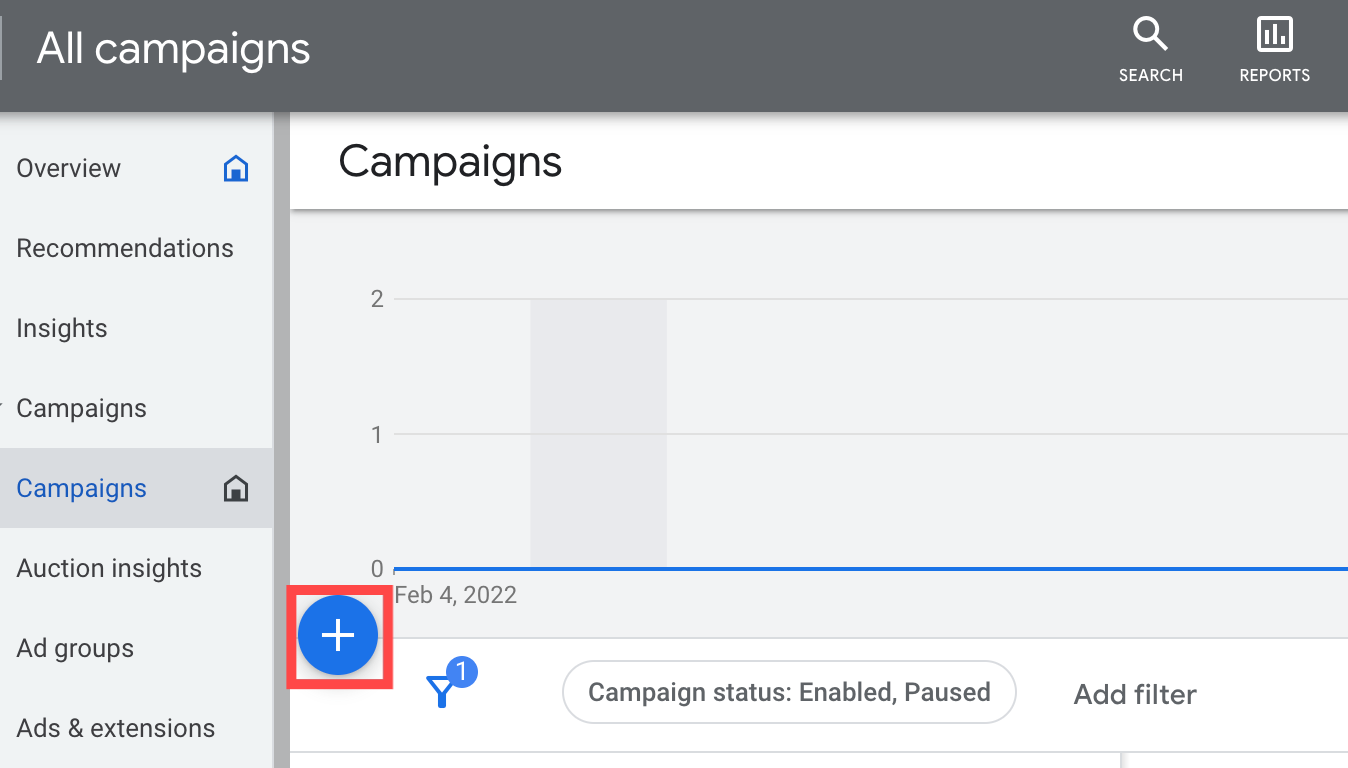This screenshot has width=1348, height=768.
Task: Click the dark home icon beside Campaigns
Action: pyautogui.click(x=235, y=488)
